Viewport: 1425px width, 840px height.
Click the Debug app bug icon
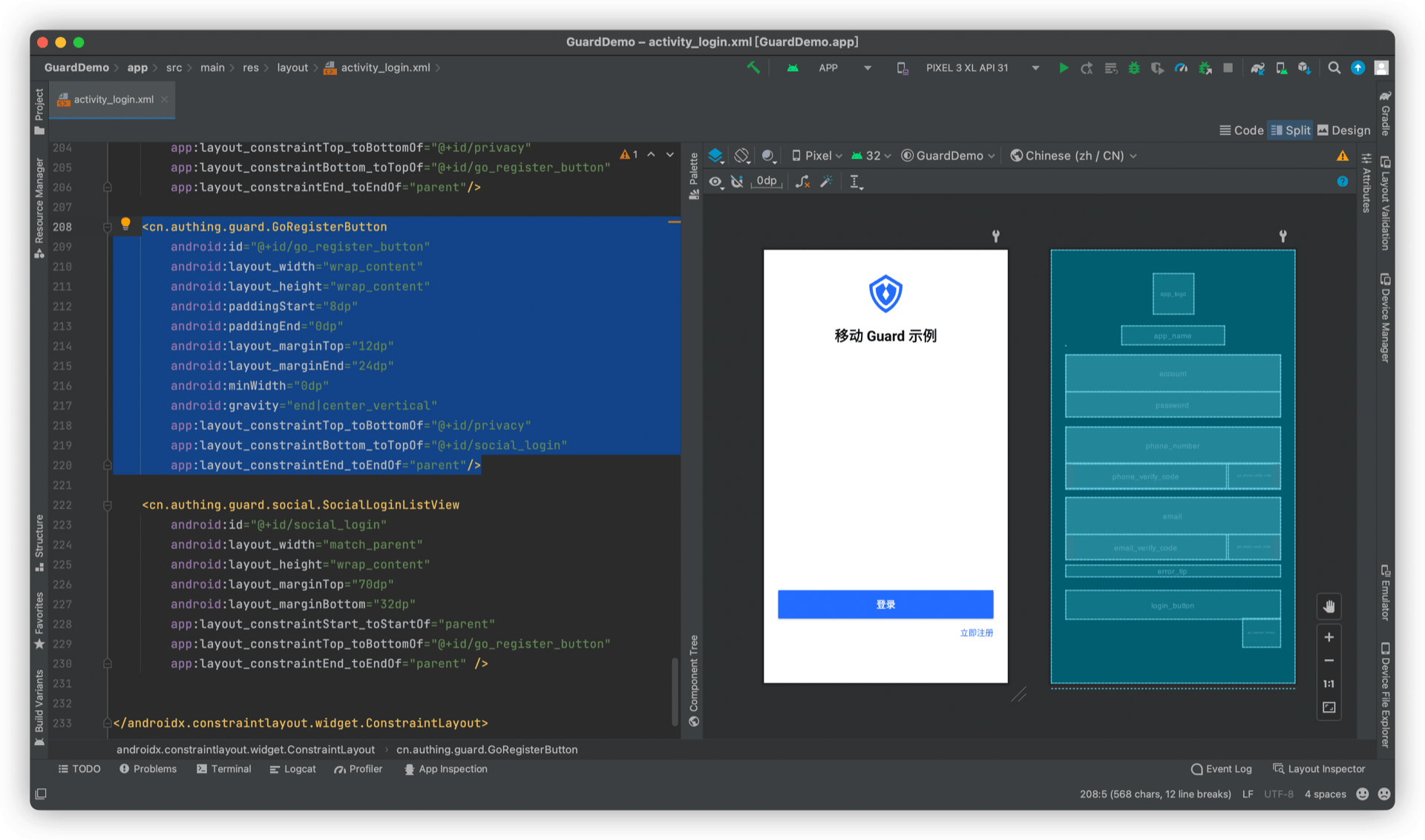(1133, 68)
